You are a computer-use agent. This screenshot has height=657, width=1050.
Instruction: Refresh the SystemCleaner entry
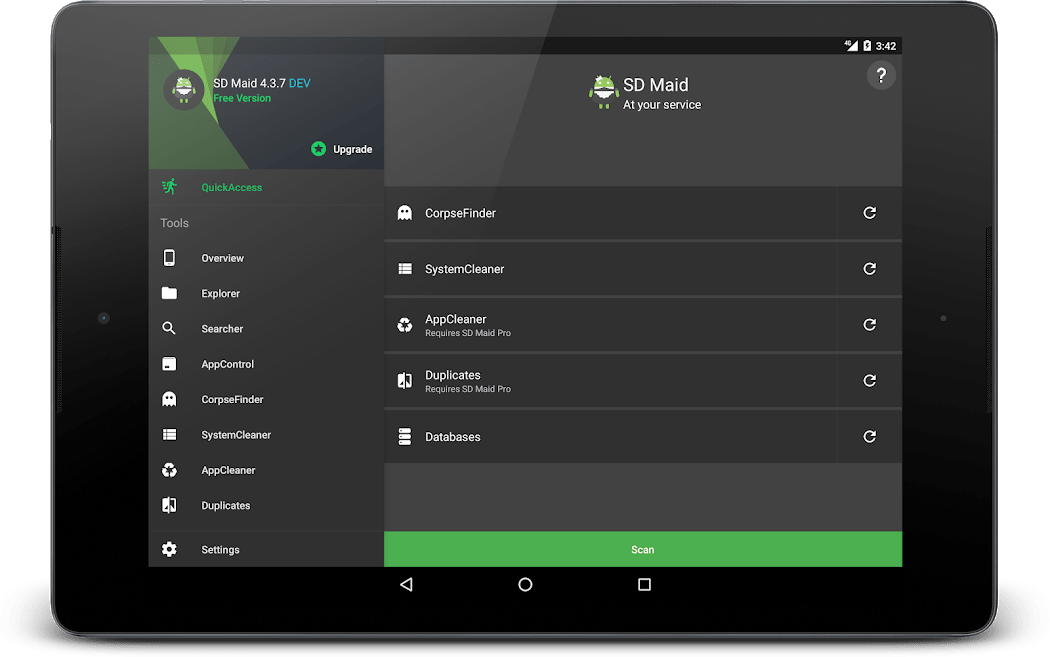coord(869,268)
